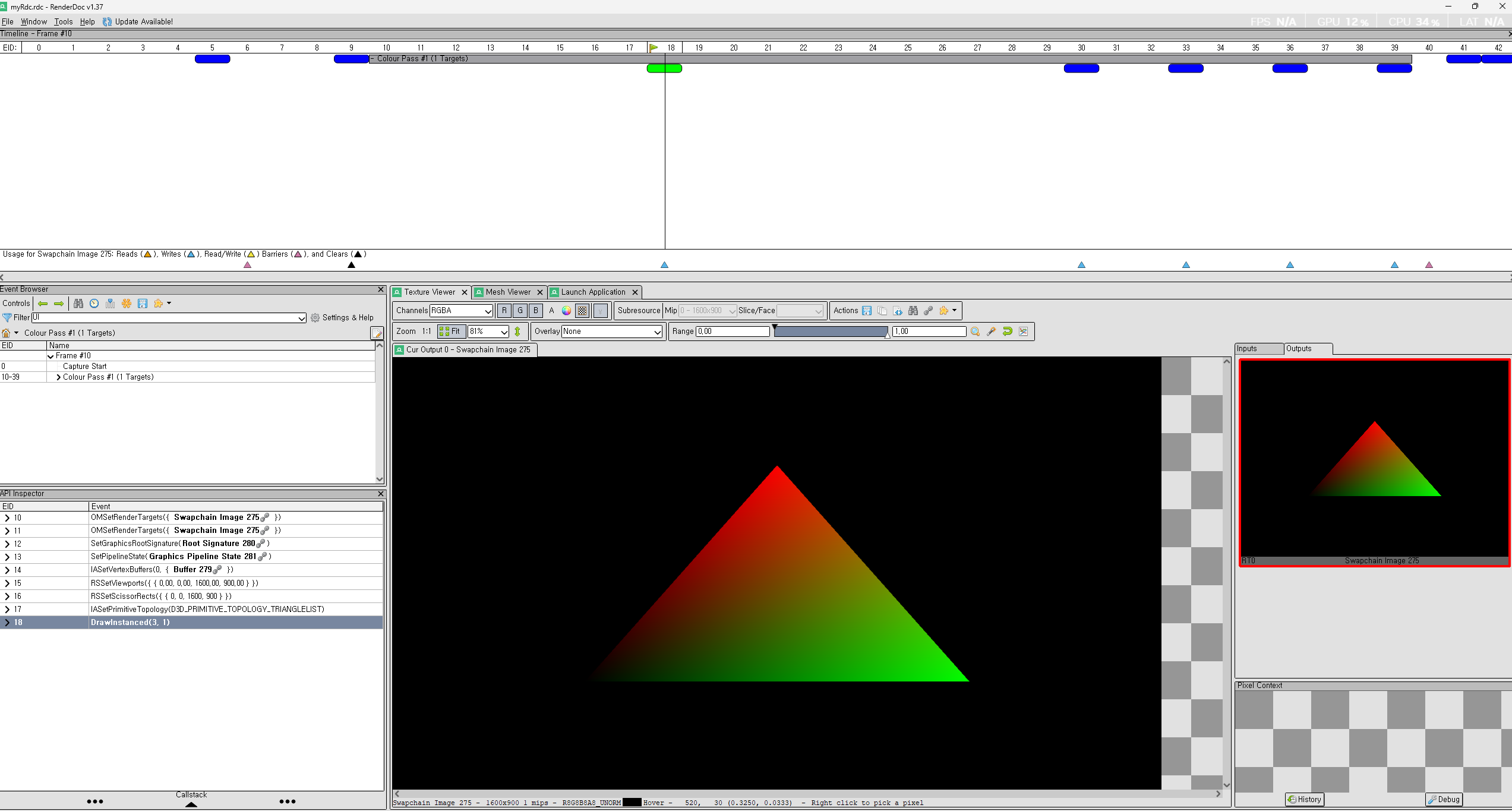The height and width of the screenshot is (811, 1512).
Task: Click the Range minimum 0,00 field
Action: point(733,332)
